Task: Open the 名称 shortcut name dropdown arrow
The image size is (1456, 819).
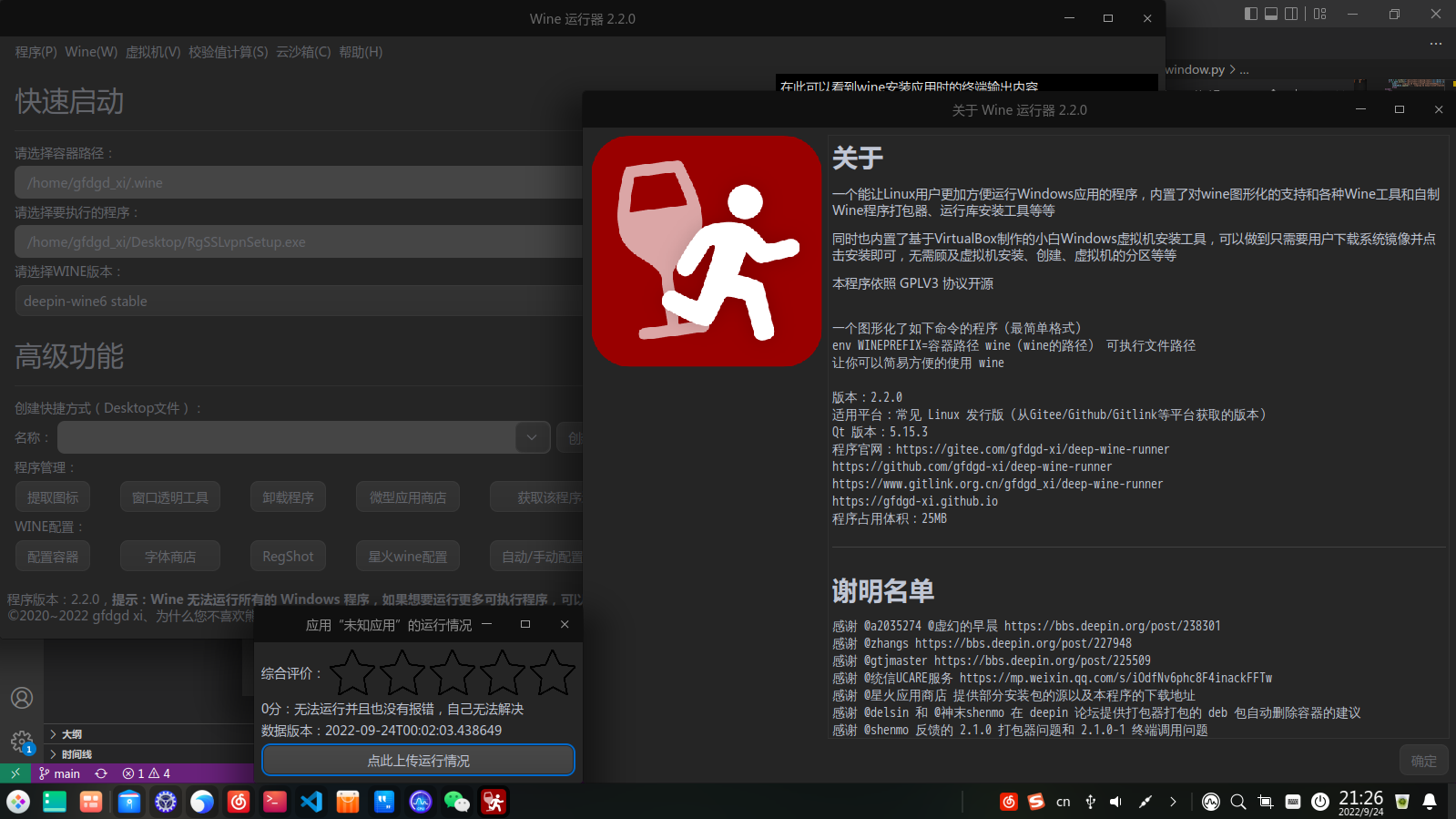Action: (x=532, y=438)
